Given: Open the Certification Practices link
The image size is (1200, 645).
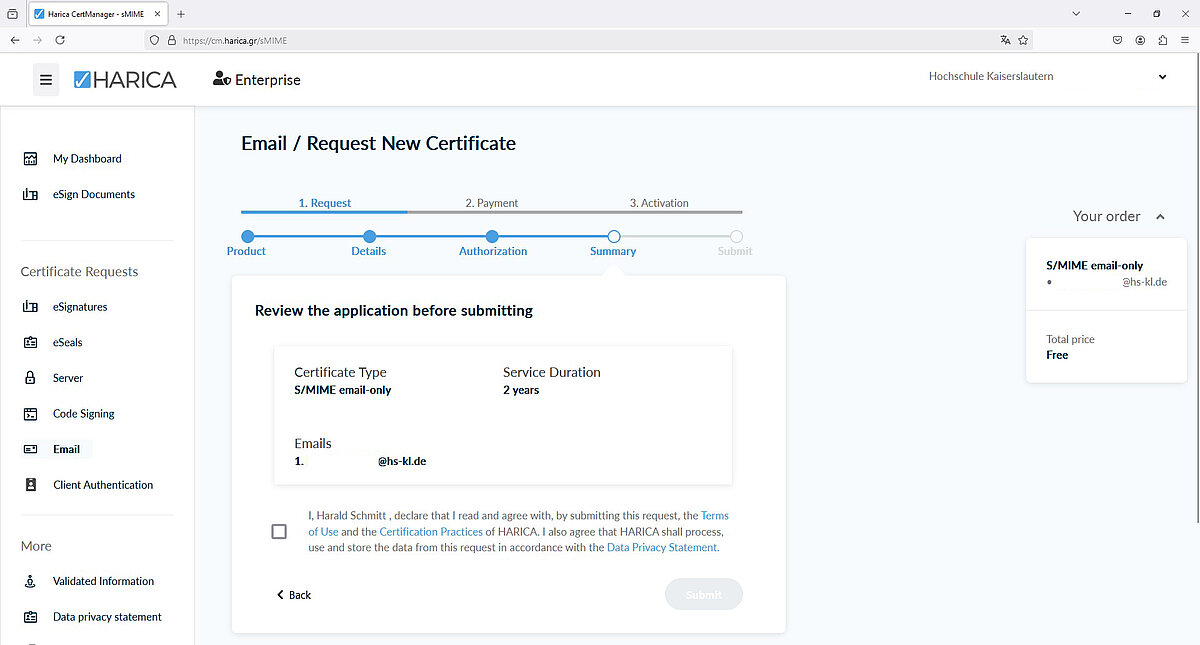Looking at the screenshot, I should (x=431, y=532).
